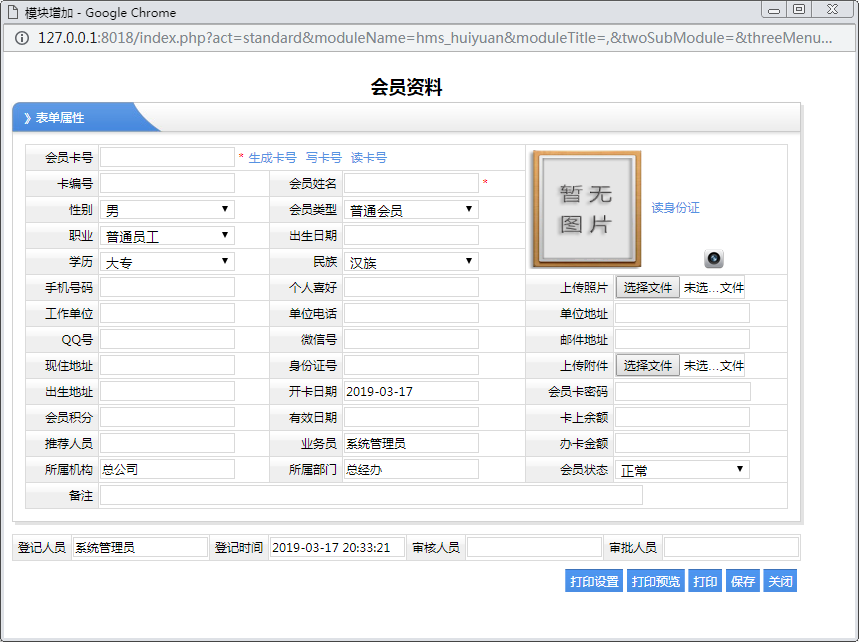Click the placeholder member photo thumbnail
This screenshot has width=859, height=642.
point(586,209)
